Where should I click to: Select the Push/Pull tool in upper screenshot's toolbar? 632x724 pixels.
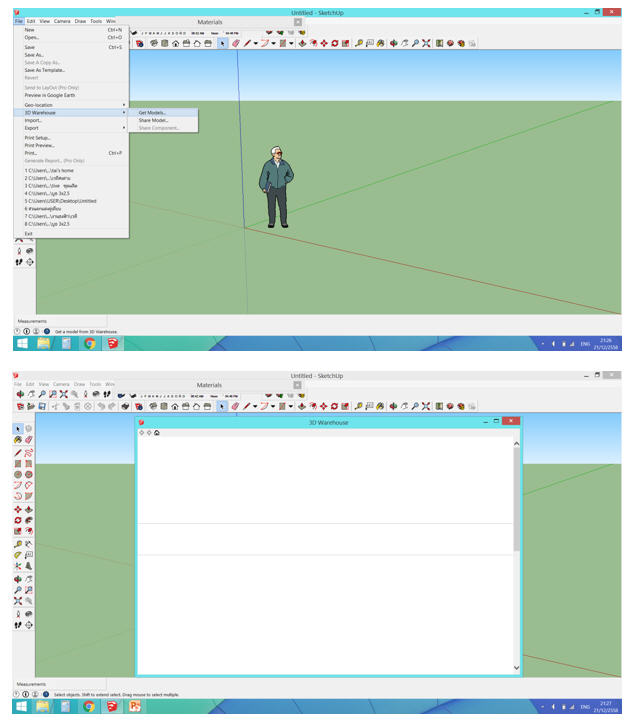coord(302,43)
